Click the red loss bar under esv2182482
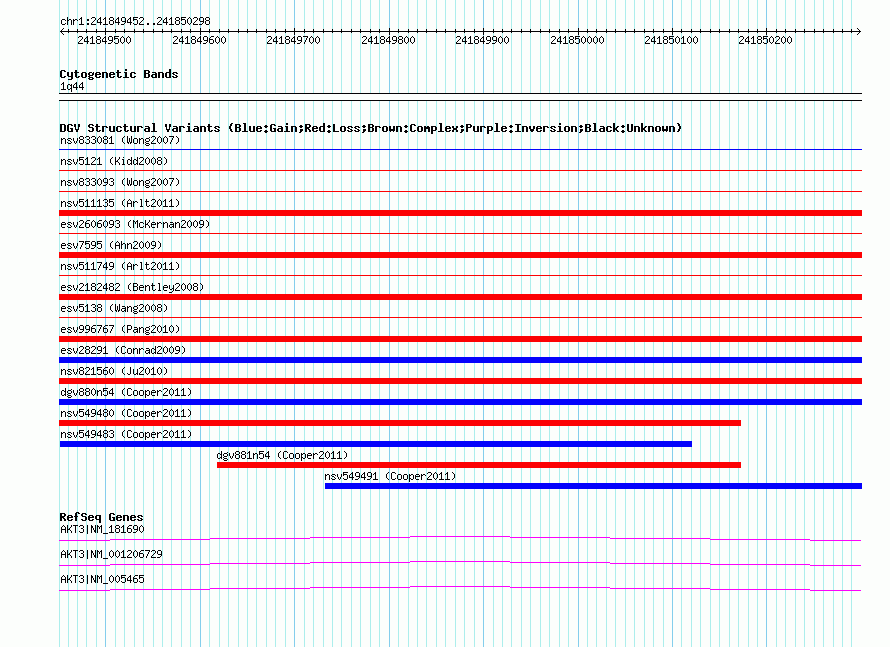 click(460, 297)
